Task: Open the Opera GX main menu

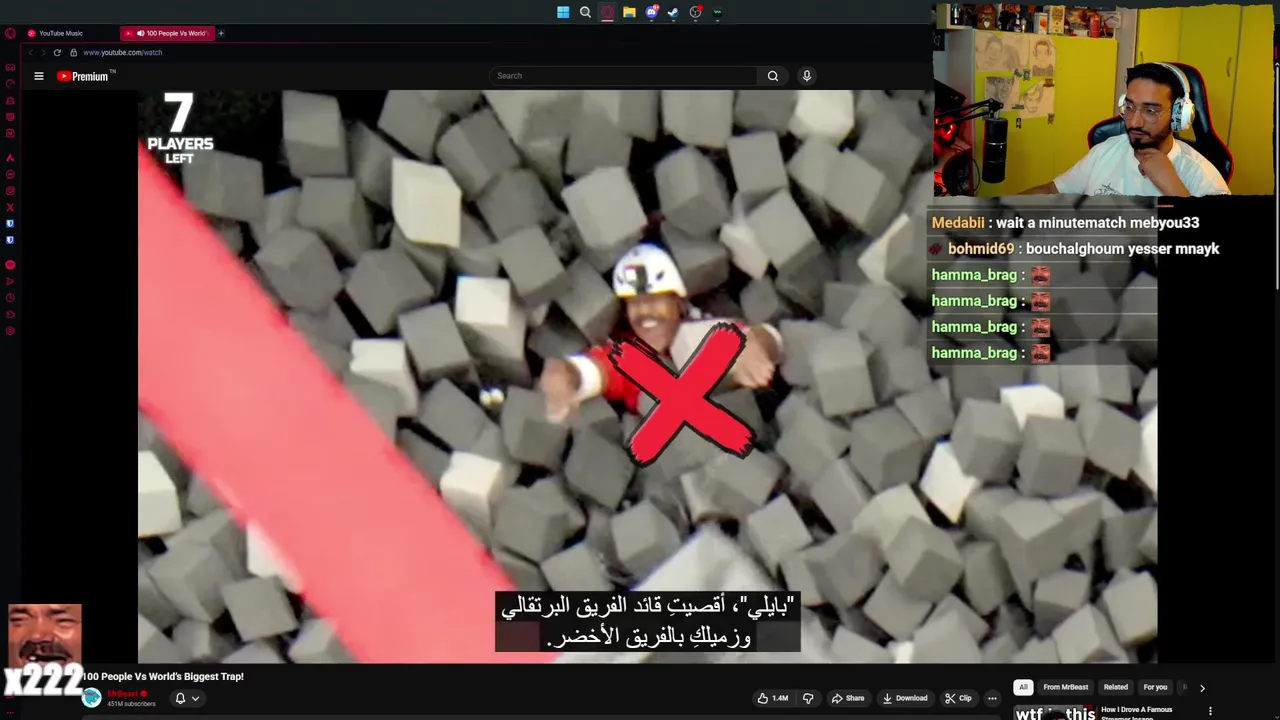Action: 10,33
